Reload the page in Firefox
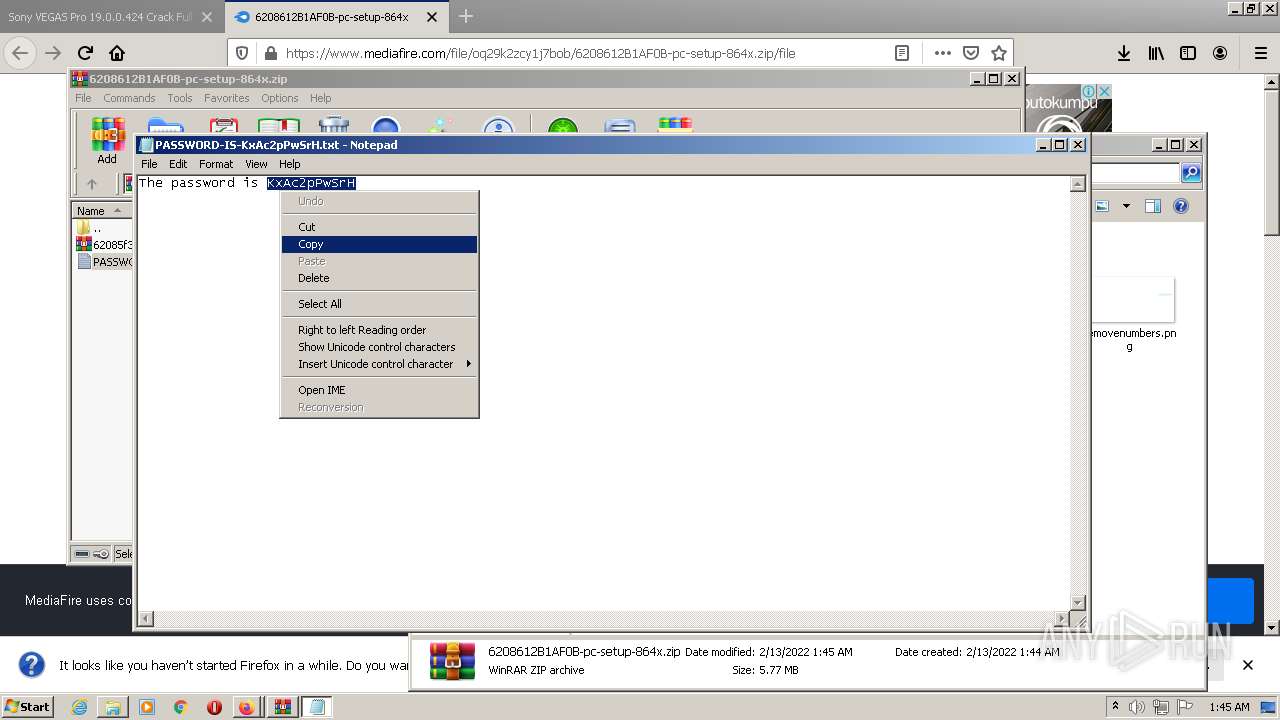This screenshot has width=1280, height=720. click(85, 53)
